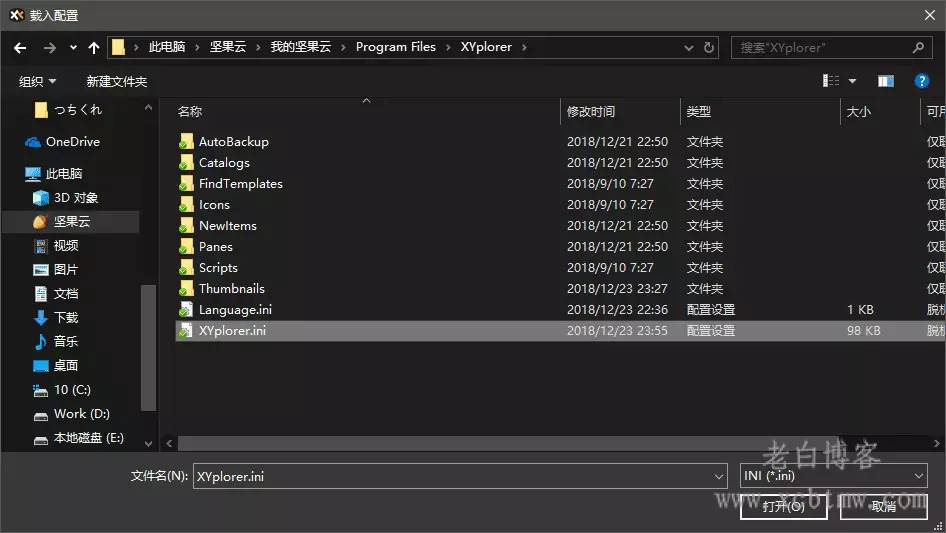This screenshot has width=946, height=533.
Task: Click the Panes folder icon
Action: (x=186, y=247)
